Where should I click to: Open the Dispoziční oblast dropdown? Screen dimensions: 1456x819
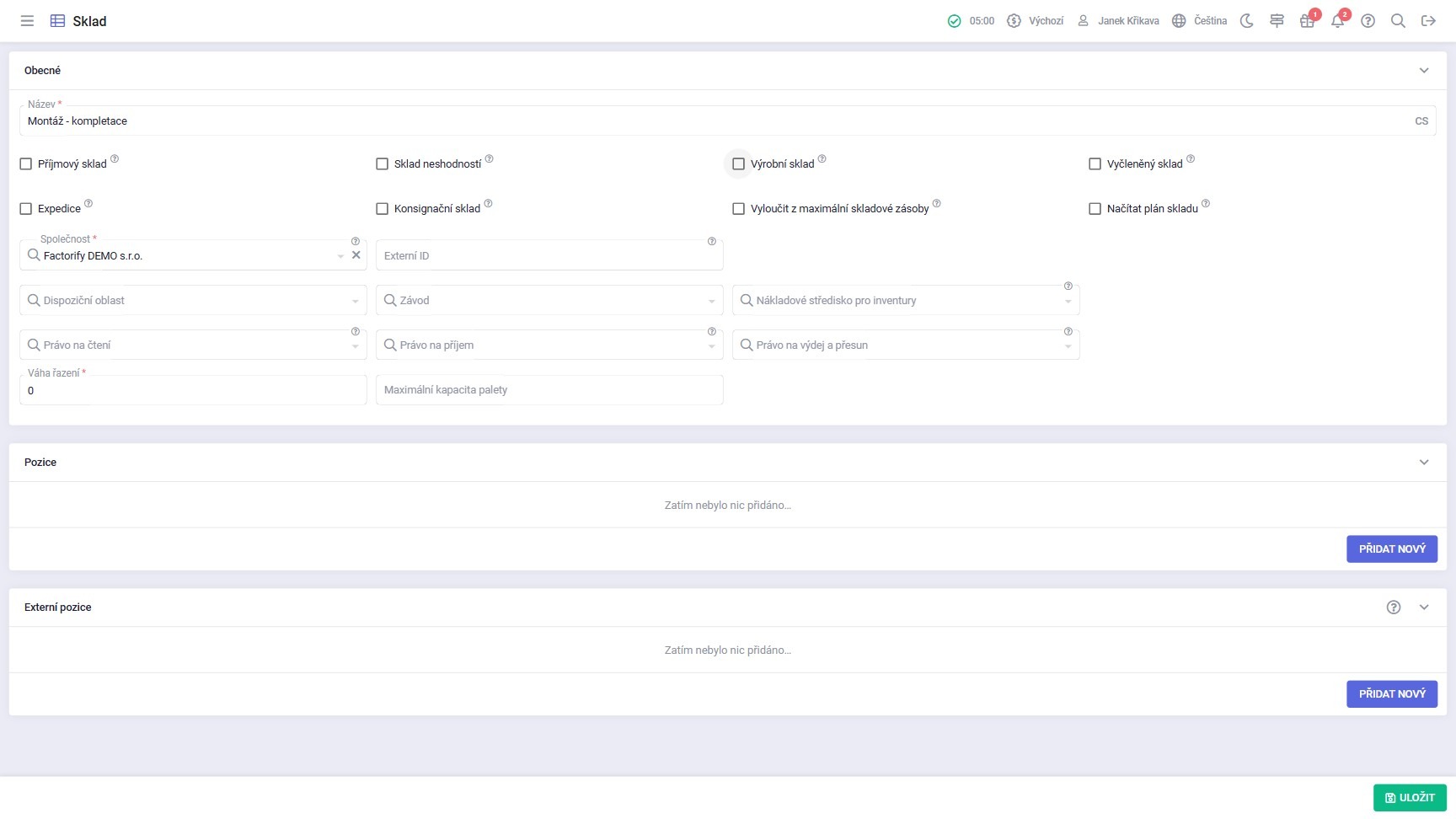coord(193,301)
